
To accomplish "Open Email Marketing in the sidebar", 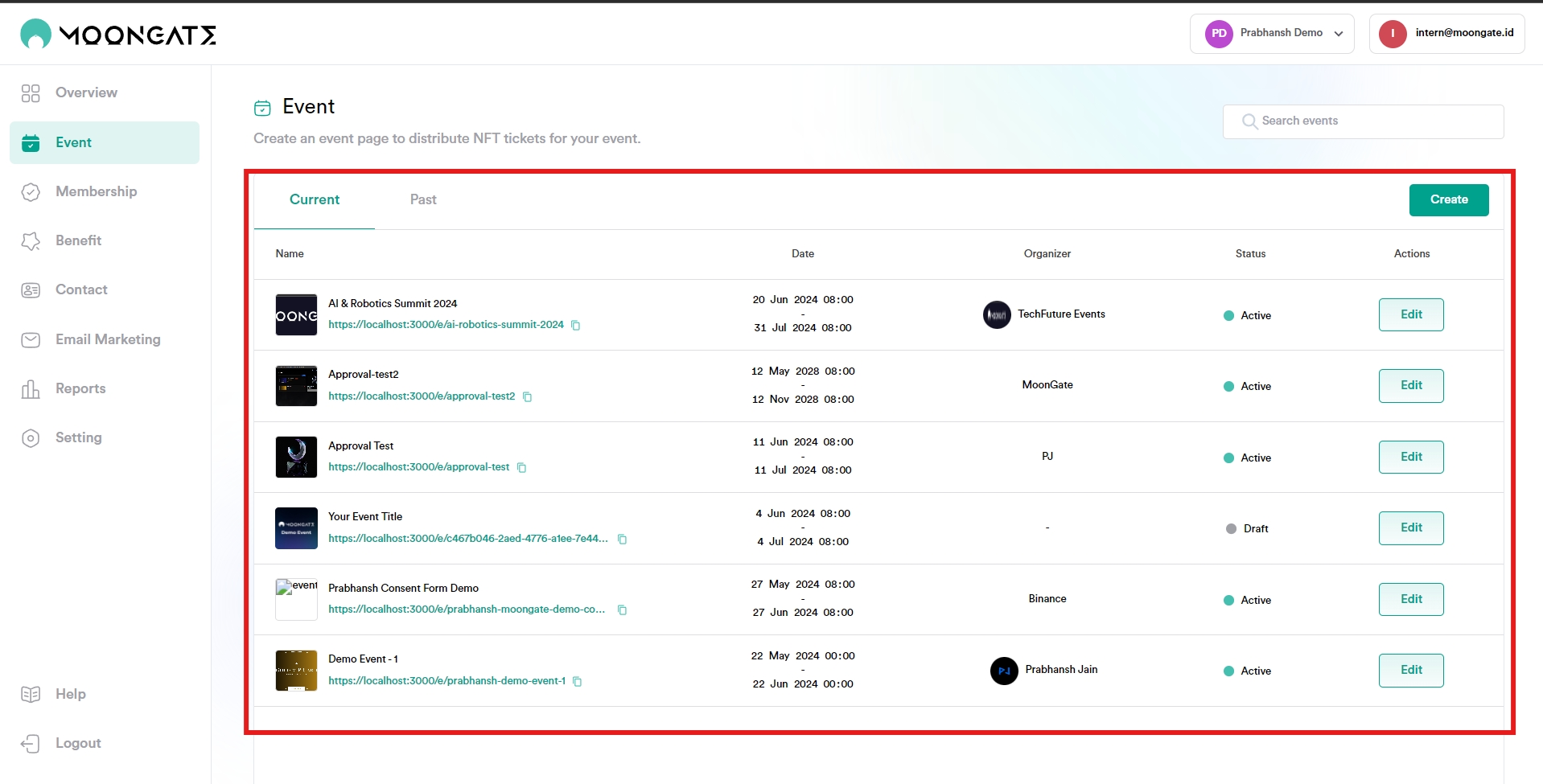I will click(108, 339).
